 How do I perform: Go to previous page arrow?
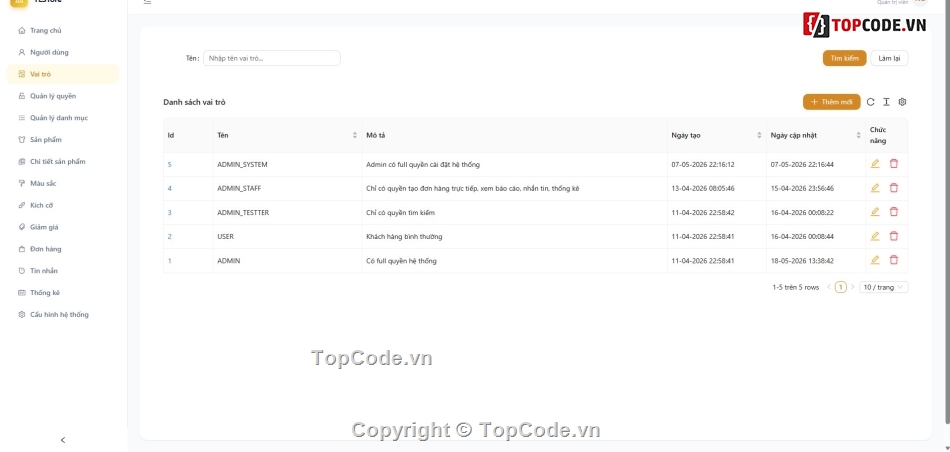click(828, 287)
